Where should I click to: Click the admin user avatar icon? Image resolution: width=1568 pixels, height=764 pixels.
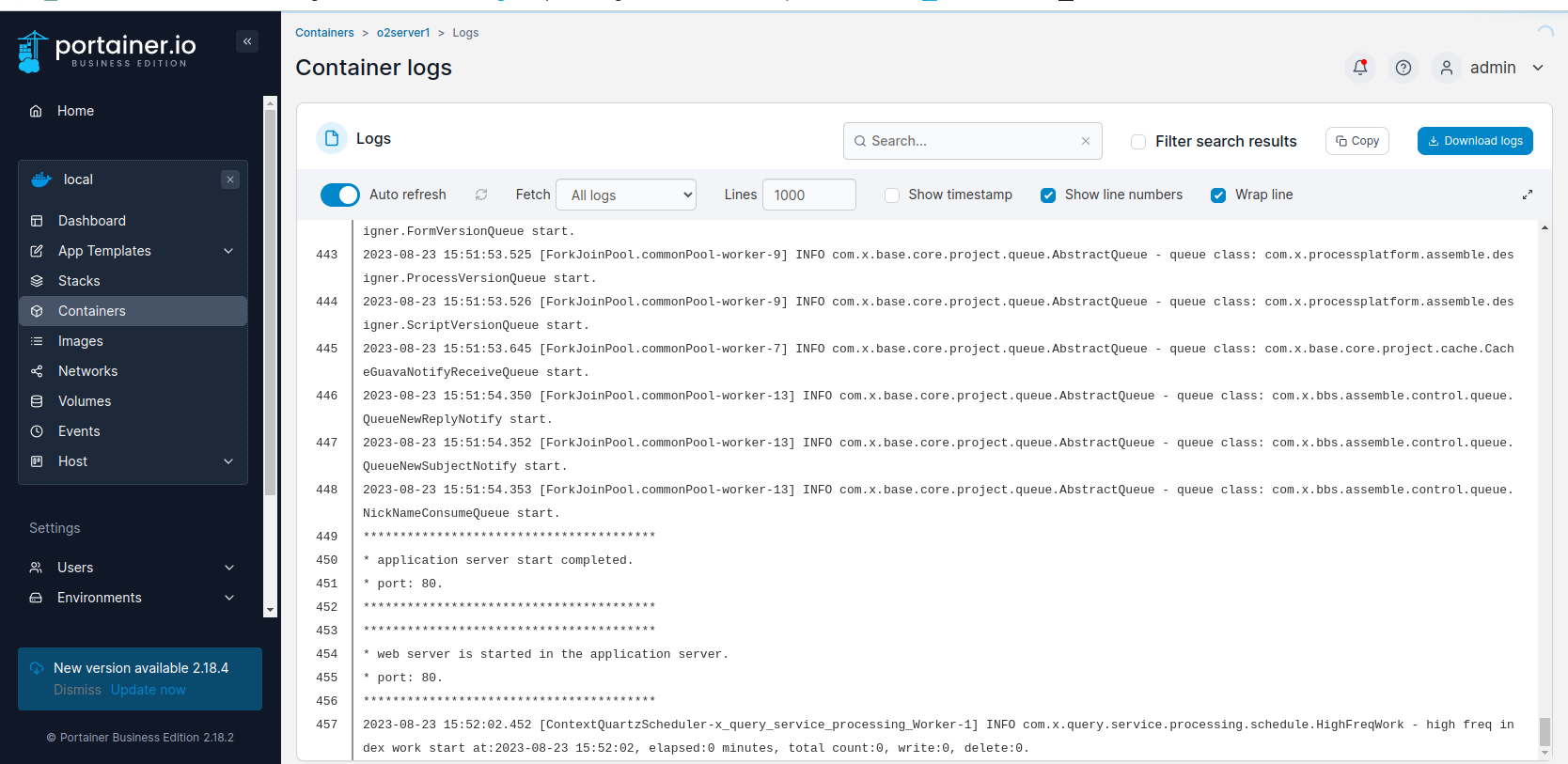tap(1447, 68)
